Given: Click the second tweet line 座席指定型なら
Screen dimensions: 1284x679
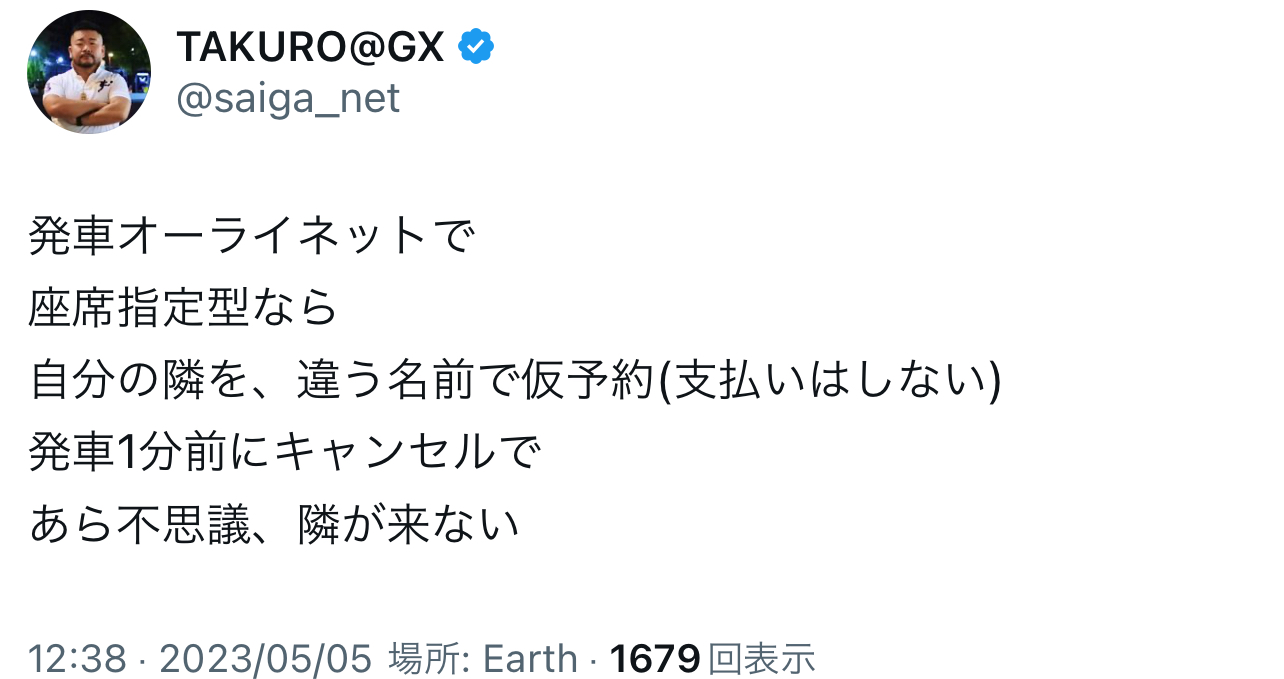Looking at the screenshot, I should [x=184, y=309].
